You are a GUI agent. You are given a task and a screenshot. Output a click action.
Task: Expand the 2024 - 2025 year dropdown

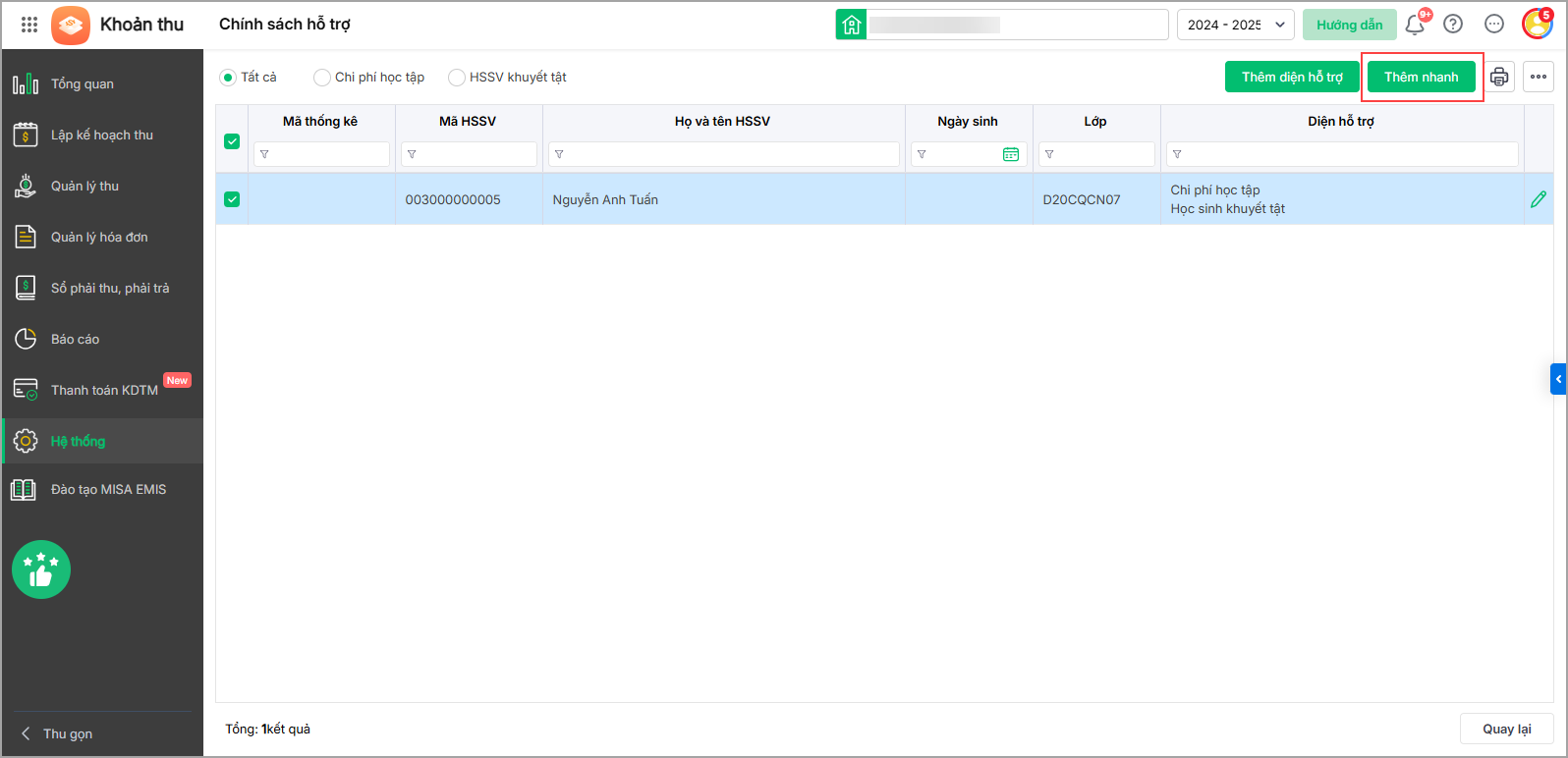point(1236,25)
